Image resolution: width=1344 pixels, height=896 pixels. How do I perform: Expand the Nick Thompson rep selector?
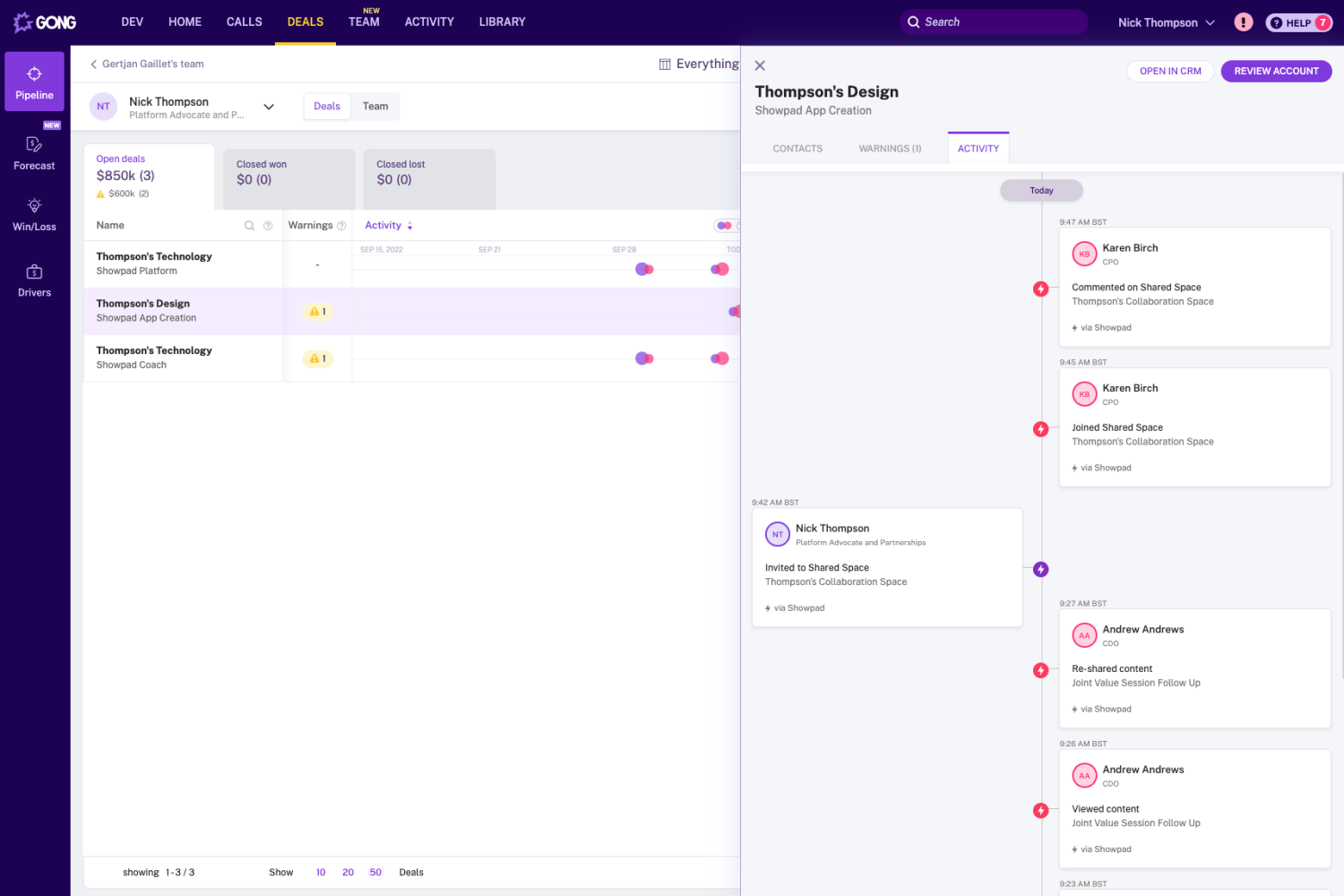pos(269,108)
